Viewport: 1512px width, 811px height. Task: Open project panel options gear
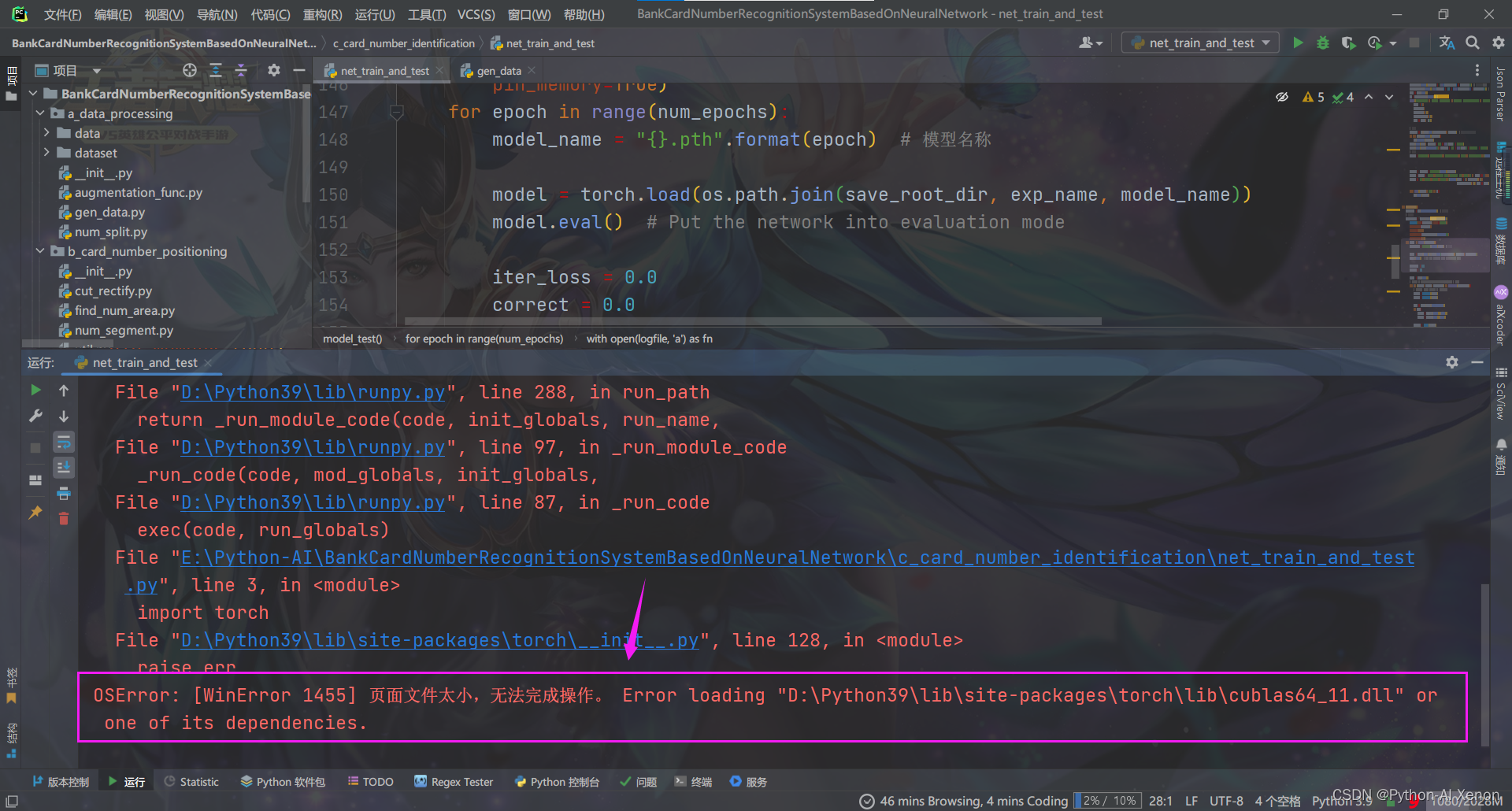click(273, 70)
